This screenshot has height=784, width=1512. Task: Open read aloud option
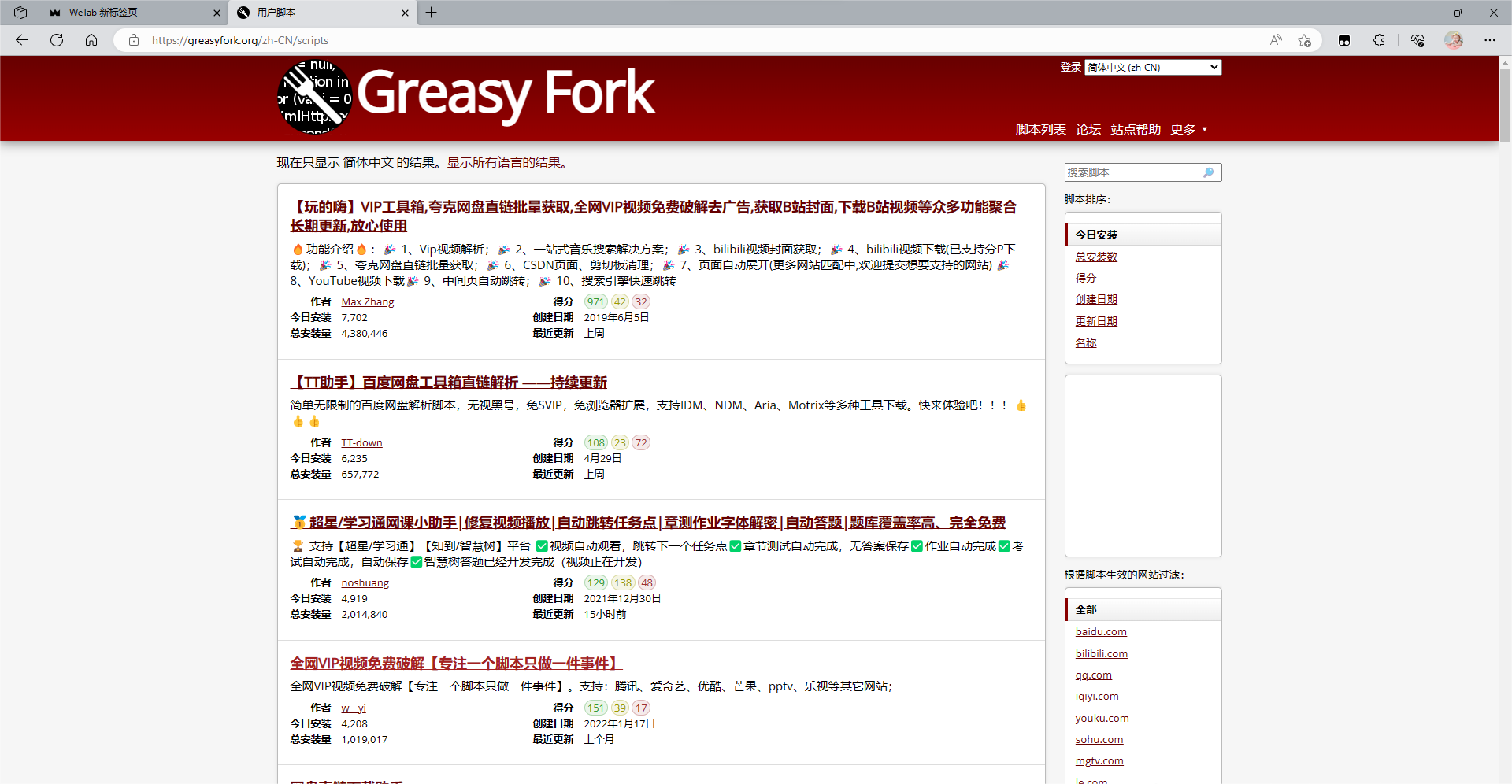[1276, 40]
